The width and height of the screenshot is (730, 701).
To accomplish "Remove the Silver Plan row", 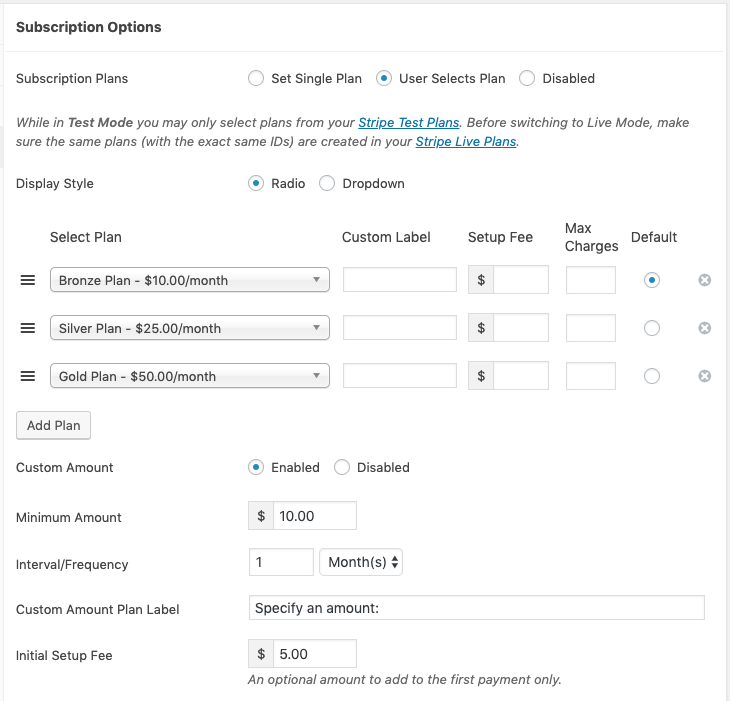I will coord(704,328).
